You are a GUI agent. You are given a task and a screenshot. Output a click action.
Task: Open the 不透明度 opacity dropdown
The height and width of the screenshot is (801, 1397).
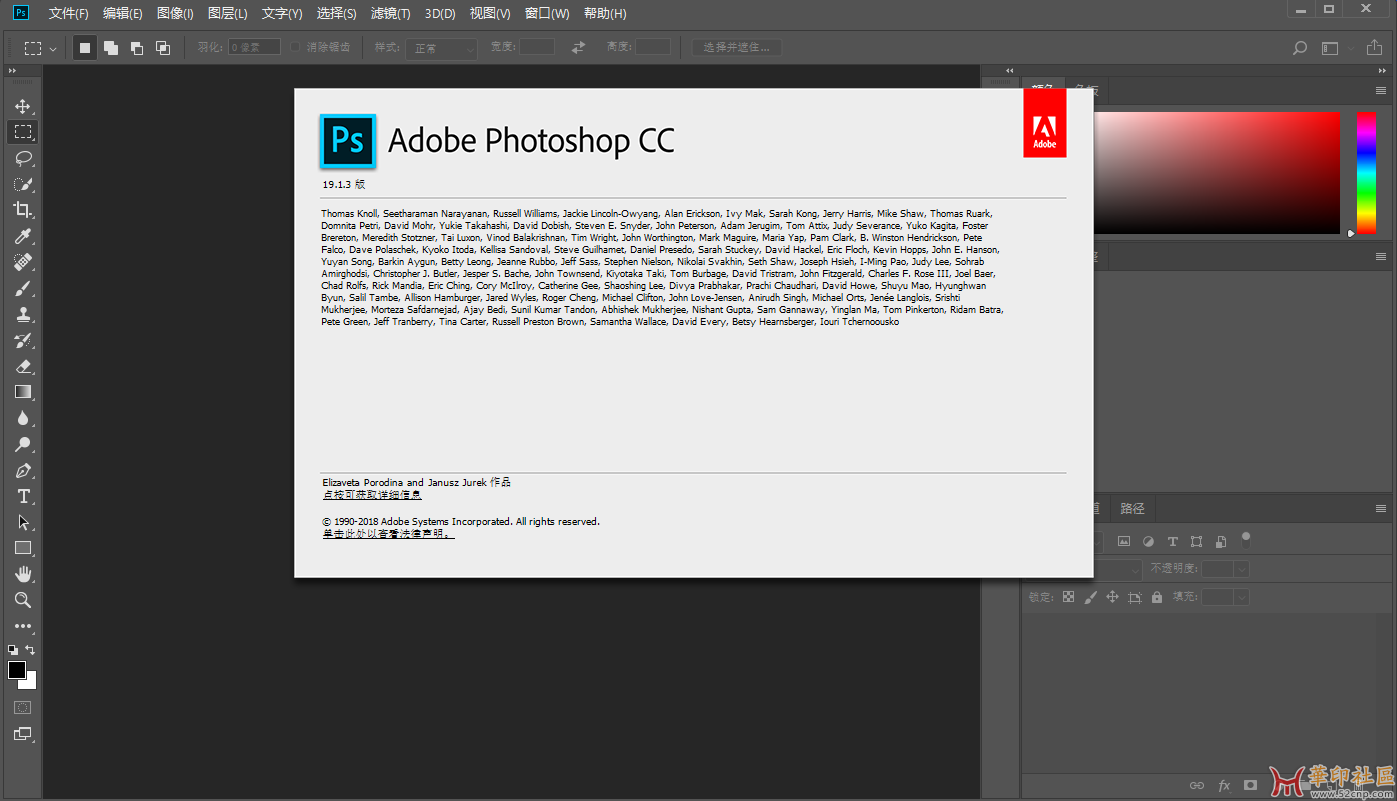click(x=1241, y=569)
